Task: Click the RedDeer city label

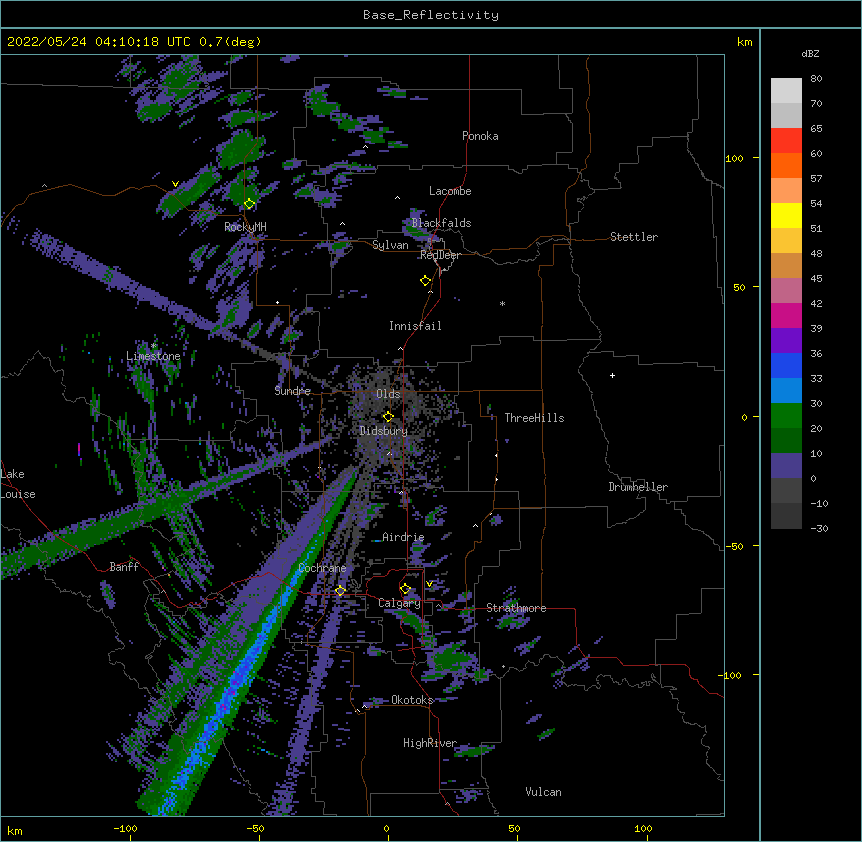Action: [x=440, y=255]
